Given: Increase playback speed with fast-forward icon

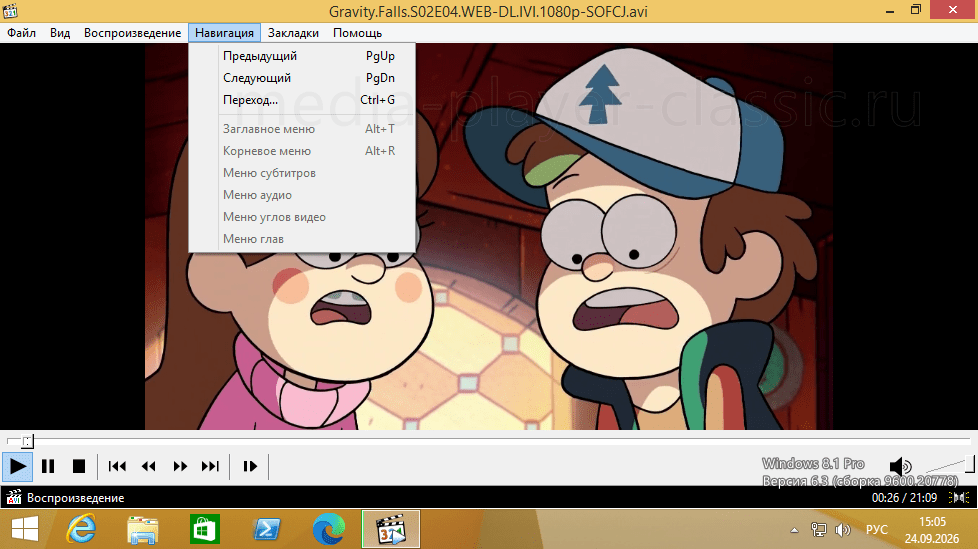Looking at the screenshot, I should [180, 466].
